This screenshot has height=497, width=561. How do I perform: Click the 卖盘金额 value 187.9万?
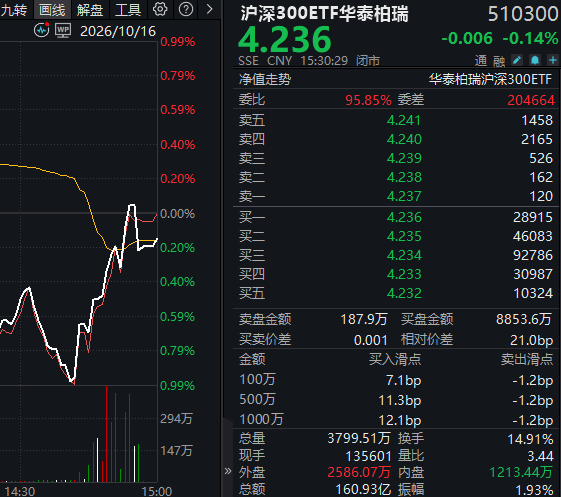[364, 319]
